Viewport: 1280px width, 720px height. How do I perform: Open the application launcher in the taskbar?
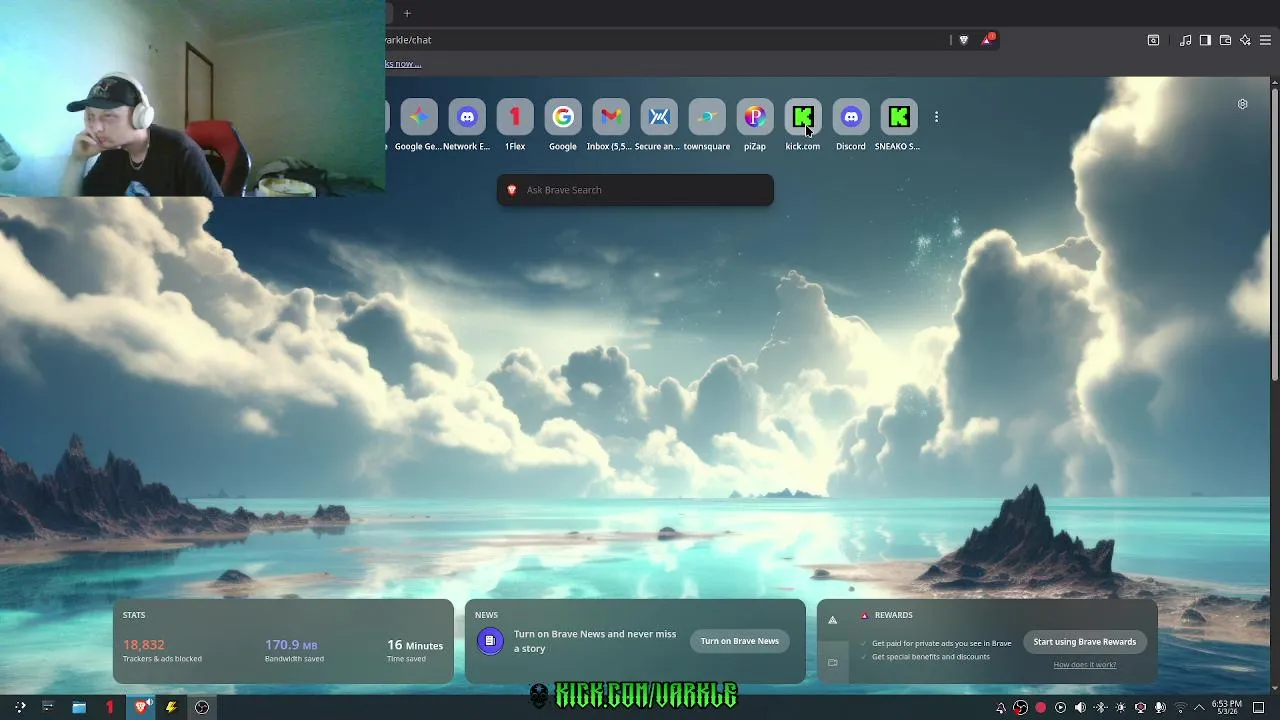tap(19, 707)
